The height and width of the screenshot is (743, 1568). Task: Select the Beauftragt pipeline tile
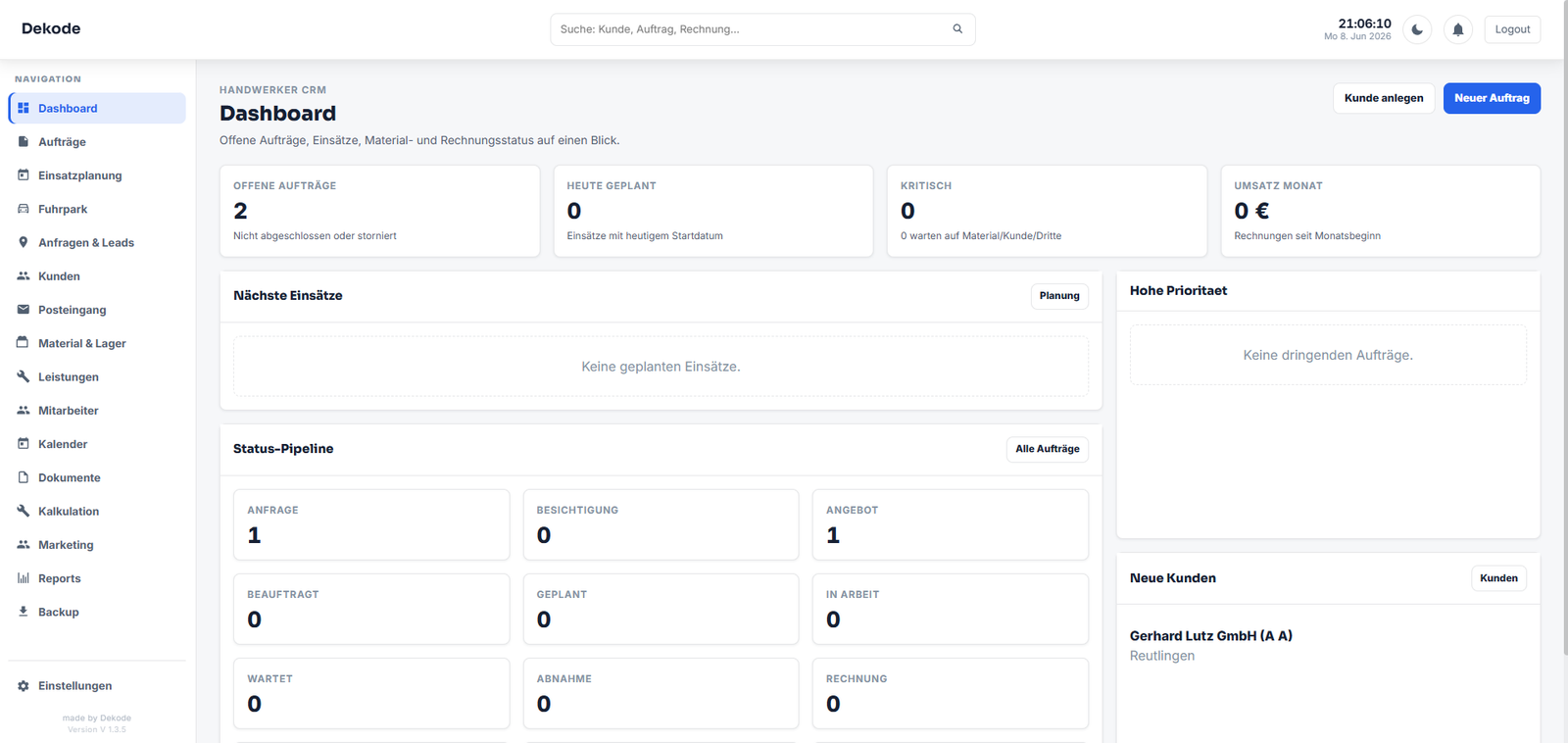click(x=371, y=609)
